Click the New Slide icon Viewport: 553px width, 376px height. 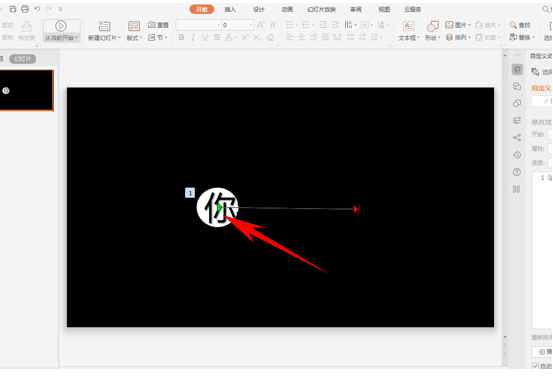click(104, 26)
